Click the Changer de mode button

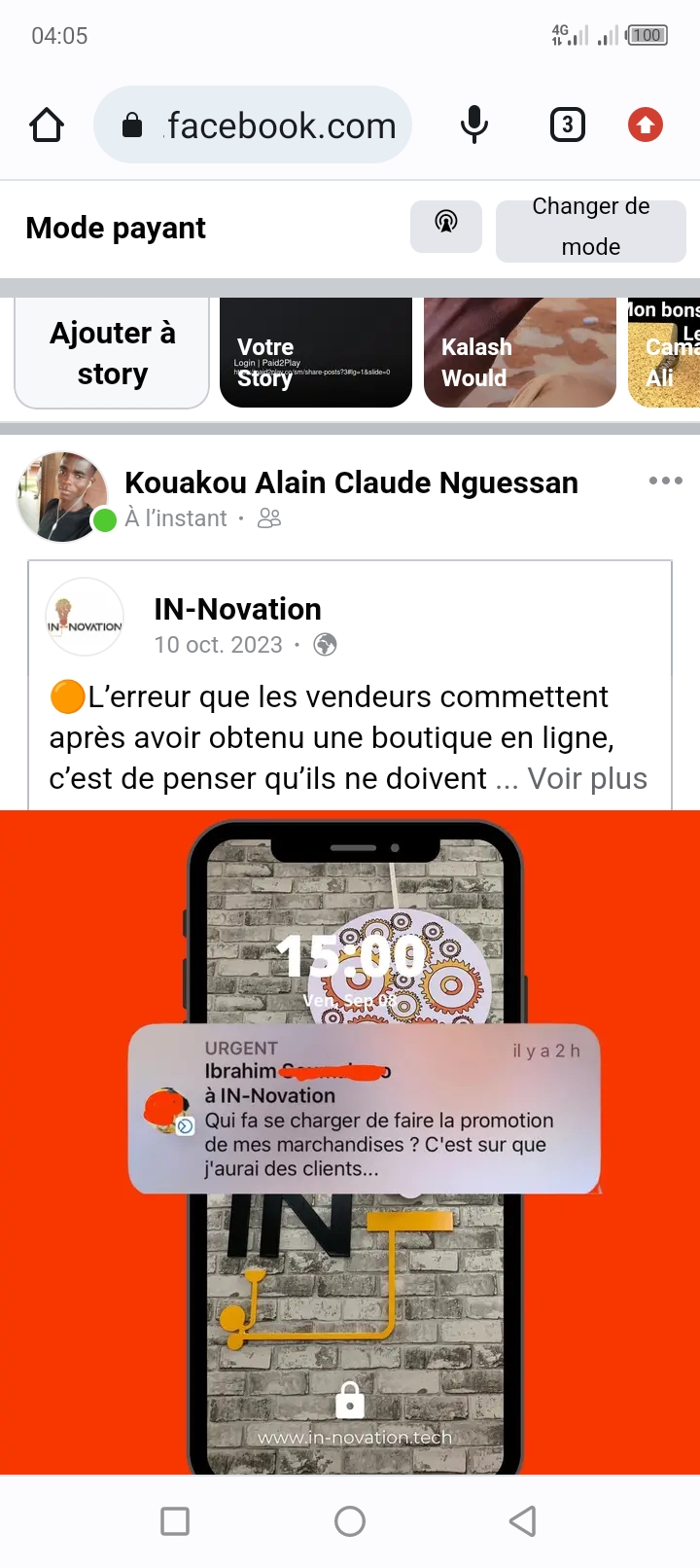[591, 227]
